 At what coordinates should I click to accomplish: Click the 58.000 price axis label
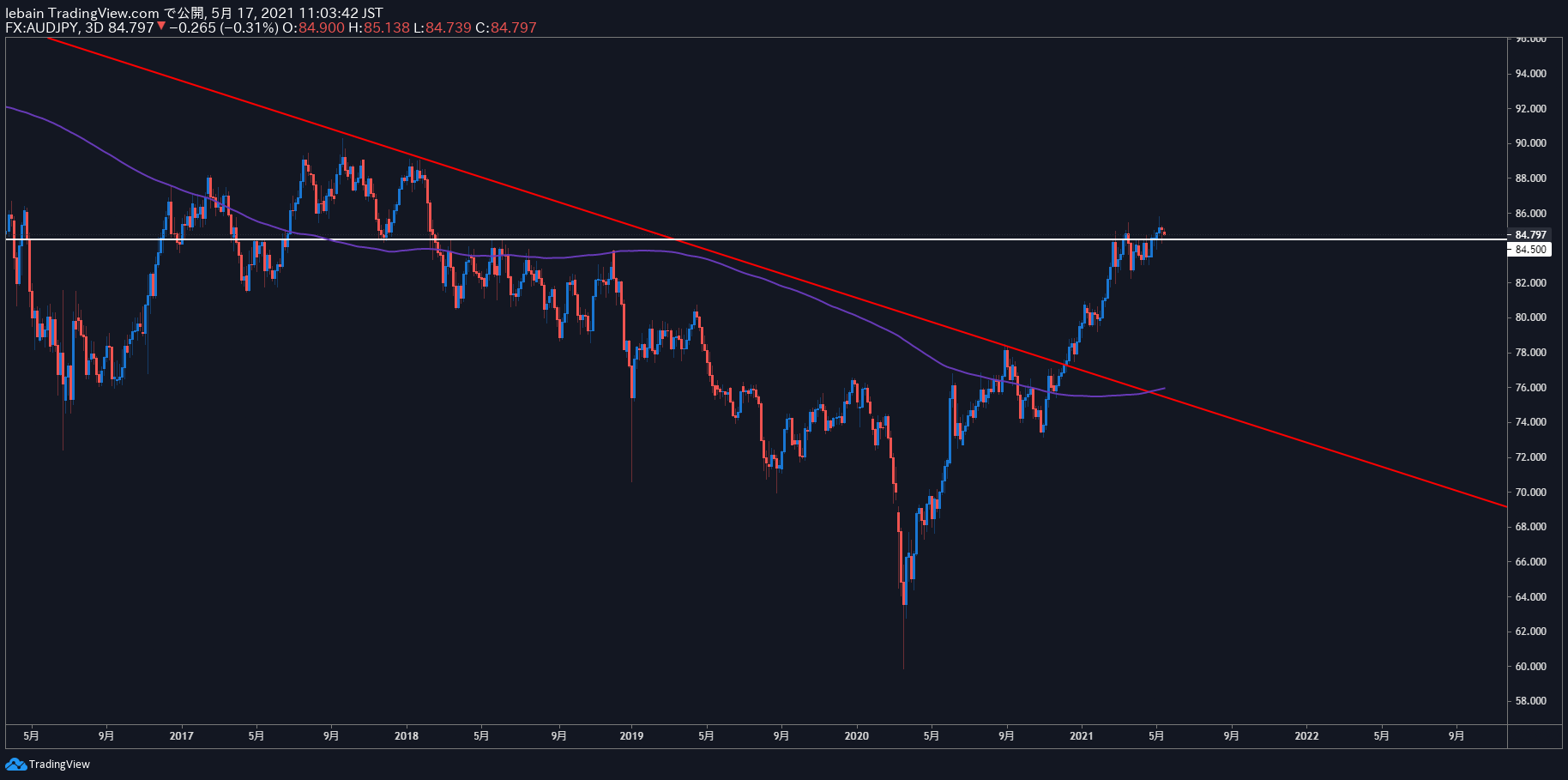1531,701
